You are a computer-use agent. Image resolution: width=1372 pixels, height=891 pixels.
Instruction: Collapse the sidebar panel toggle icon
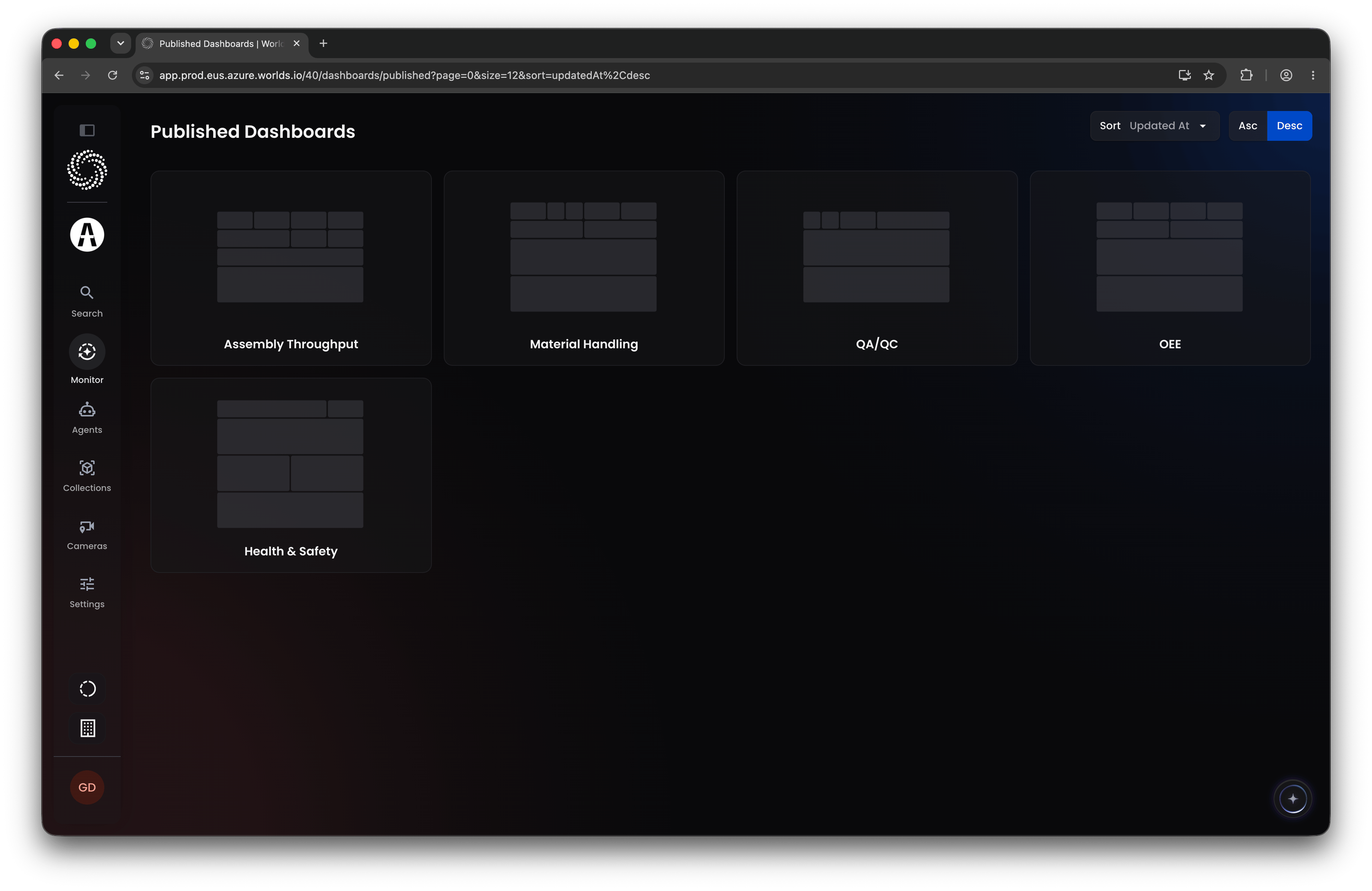pyautogui.click(x=87, y=130)
